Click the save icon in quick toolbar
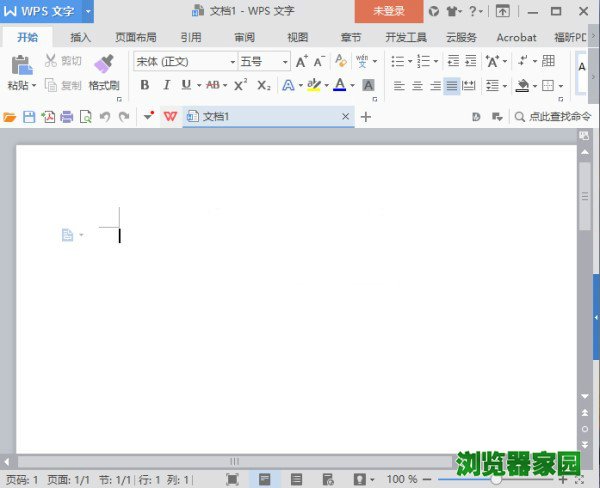Image resolution: width=600 pixels, height=488 pixels. [29, 117]
